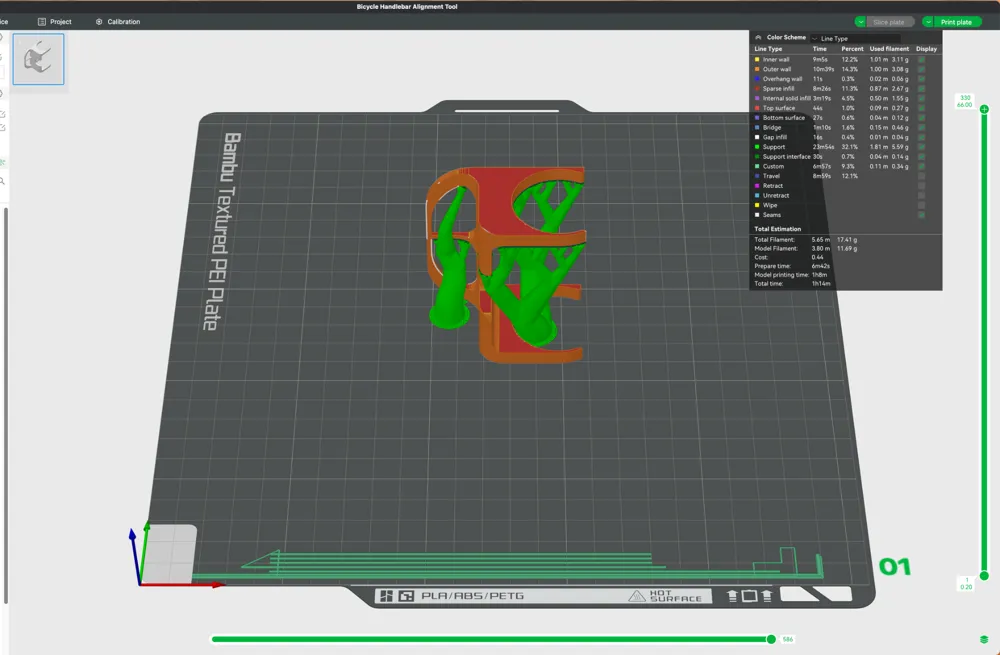The width and height of the screenshot is (1000, 655).
Task: Toggle display of Support lines
Action: [922, 147]
